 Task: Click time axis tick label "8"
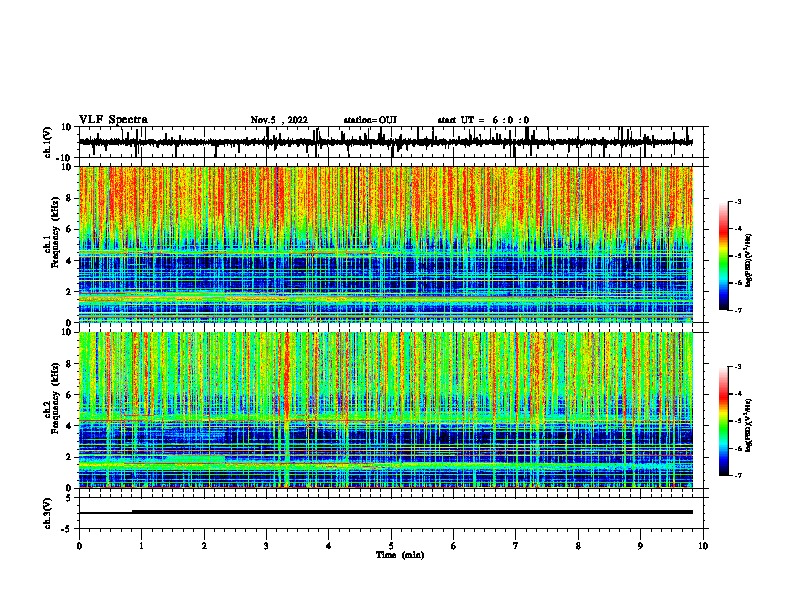pos(578,546)
